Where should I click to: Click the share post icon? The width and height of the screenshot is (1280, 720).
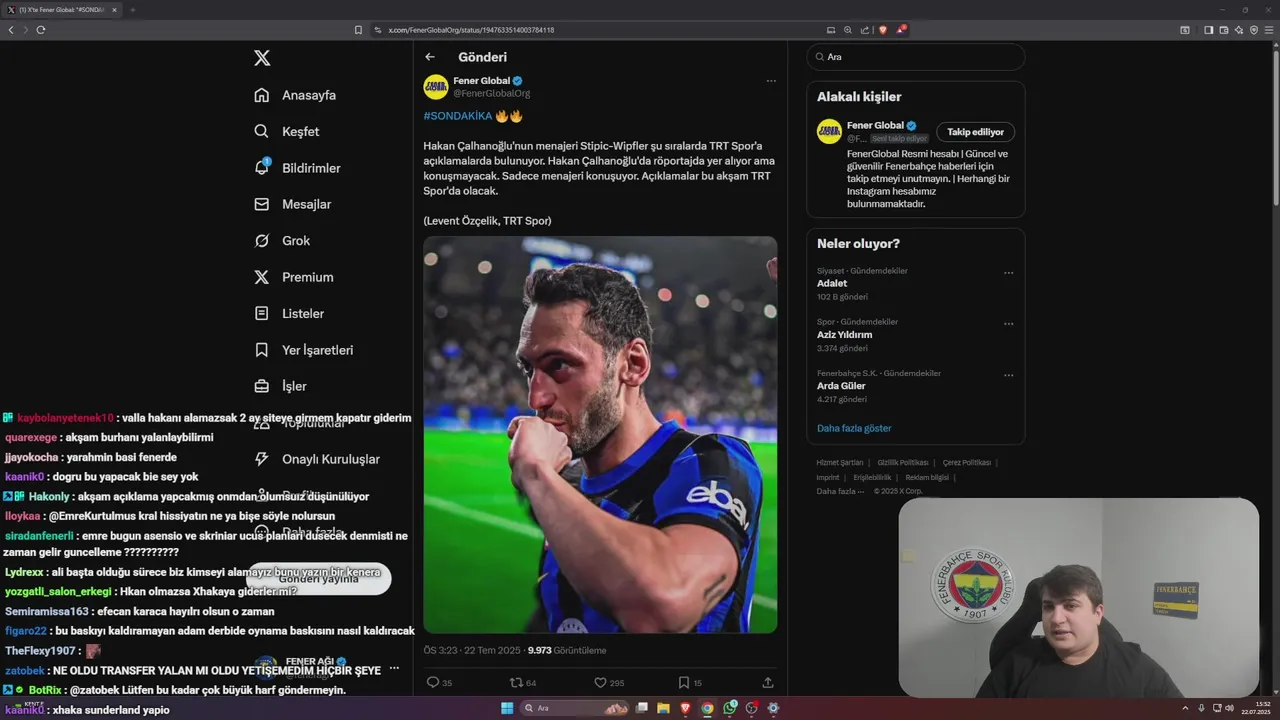(x=768, y=683)
